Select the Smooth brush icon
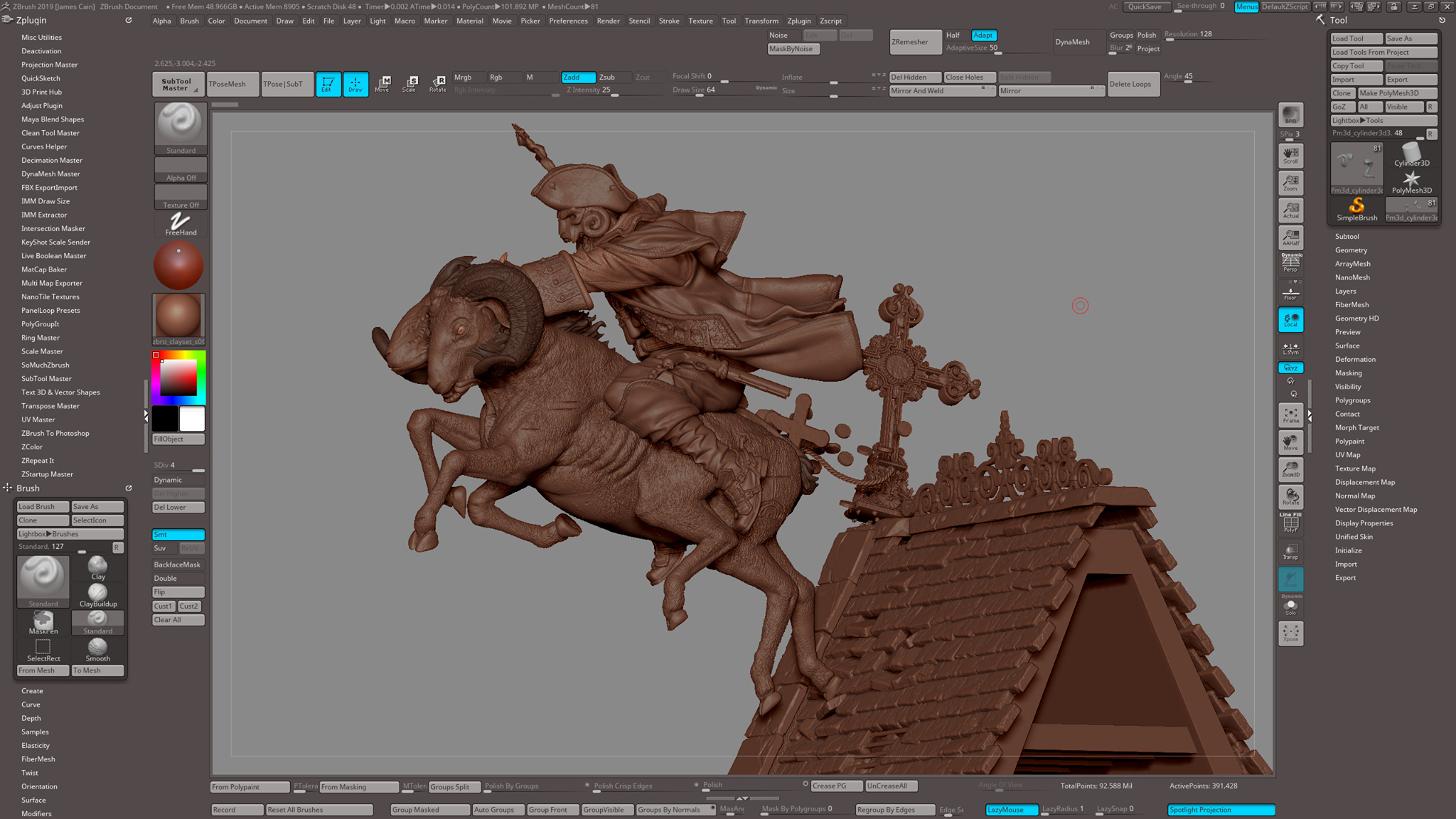Image resolution: width=1456 pixels, height=819 pixels. (98, 650)
